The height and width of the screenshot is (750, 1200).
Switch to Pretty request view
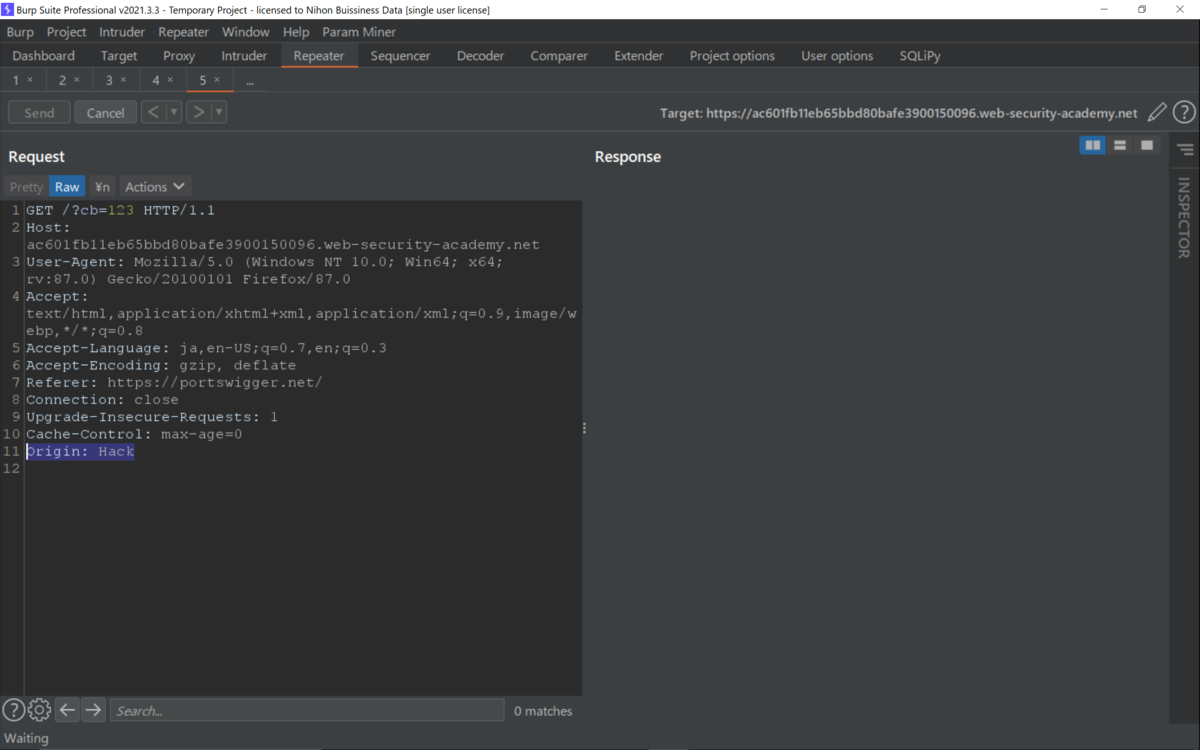(x=26, y=187)
